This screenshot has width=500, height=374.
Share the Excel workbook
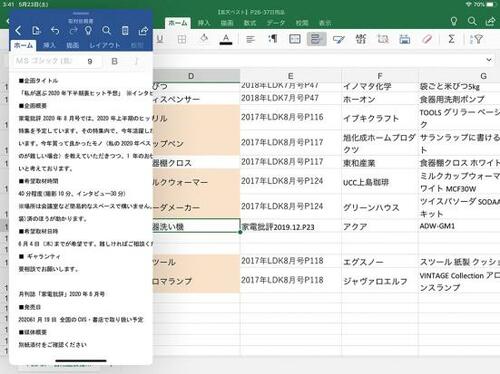(490, 22)
